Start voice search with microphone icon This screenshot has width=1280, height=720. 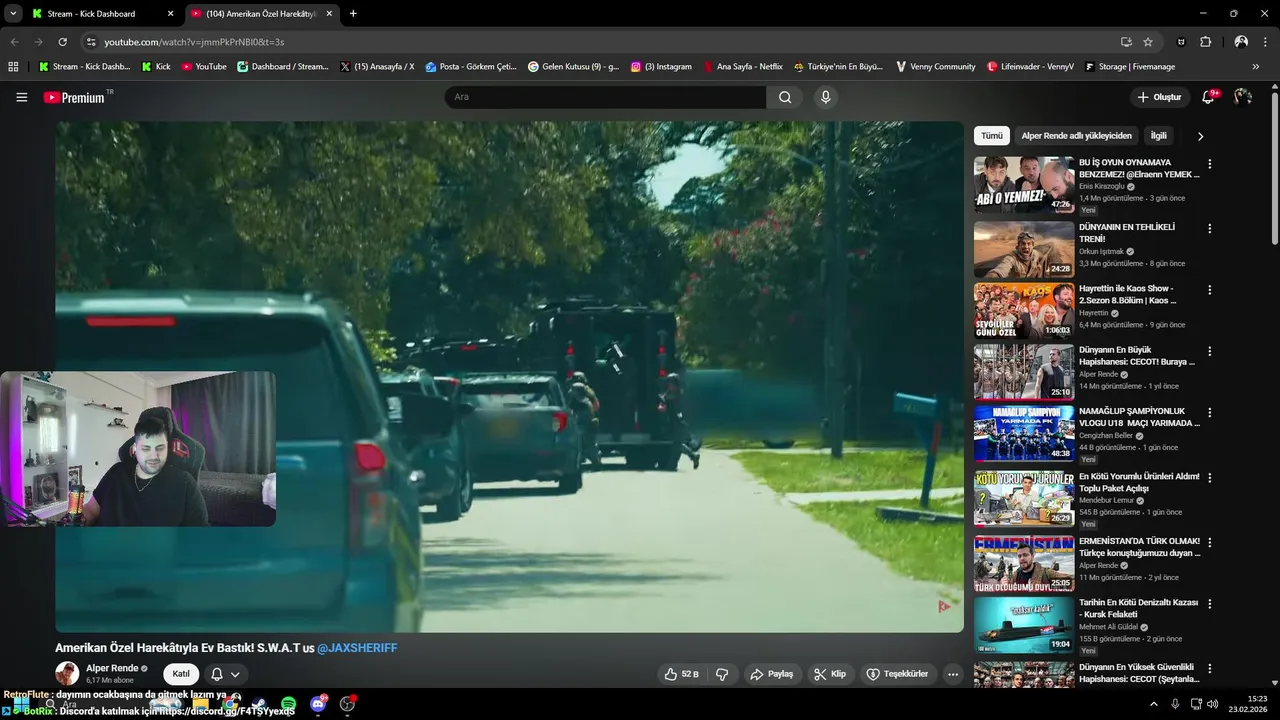[825, 97]
